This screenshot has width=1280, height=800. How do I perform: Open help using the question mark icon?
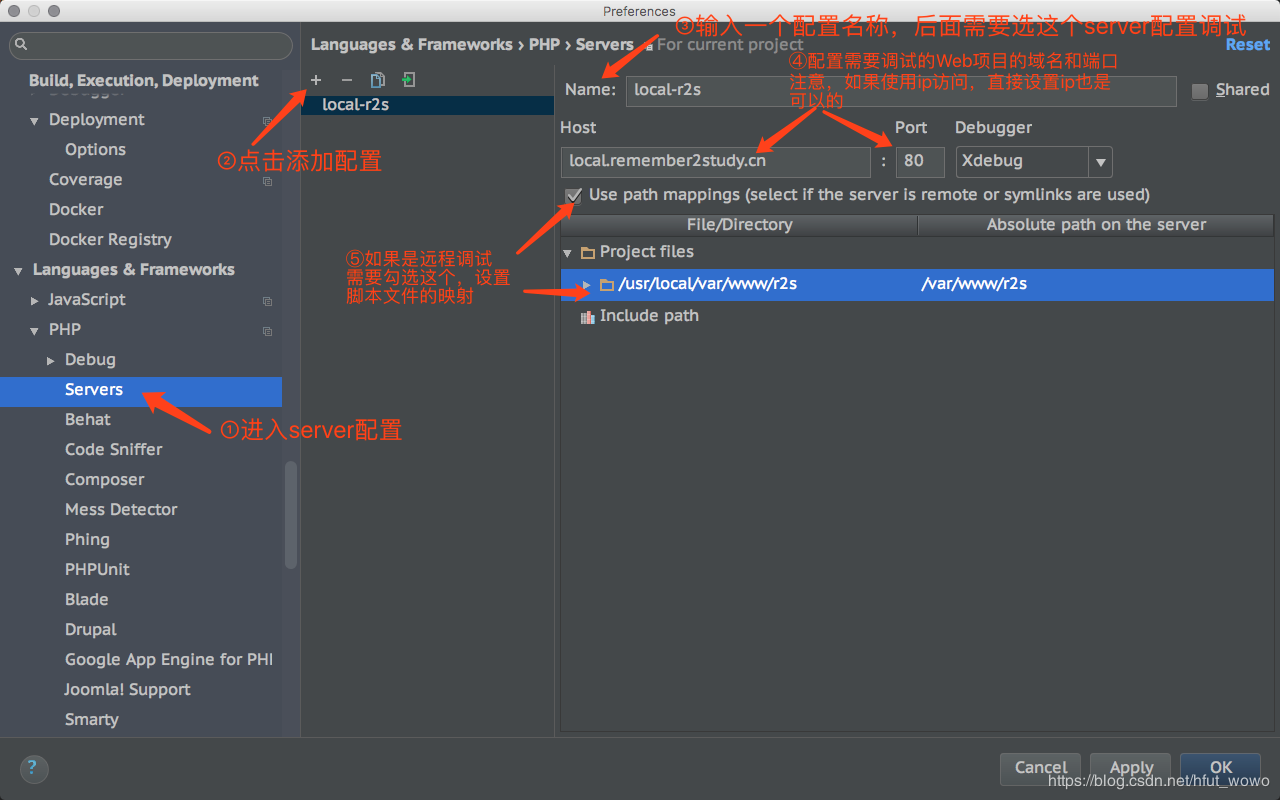click(33, 769)
